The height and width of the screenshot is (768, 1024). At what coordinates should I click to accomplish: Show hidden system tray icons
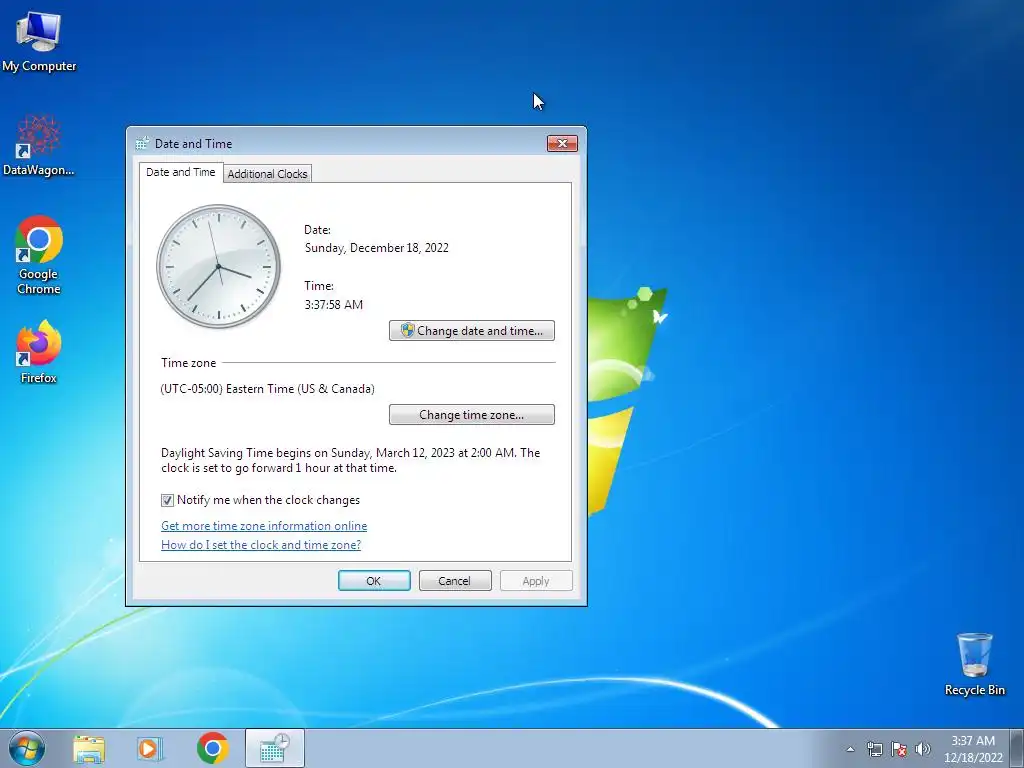point(850,749)
